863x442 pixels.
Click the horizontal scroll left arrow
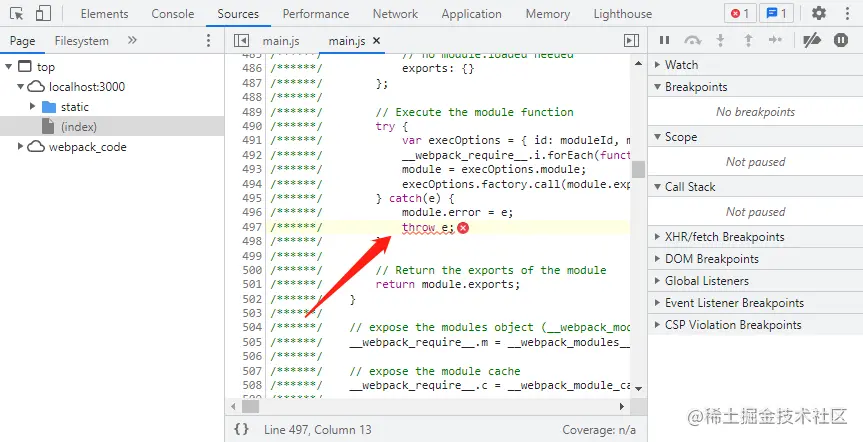pos(233,406)
